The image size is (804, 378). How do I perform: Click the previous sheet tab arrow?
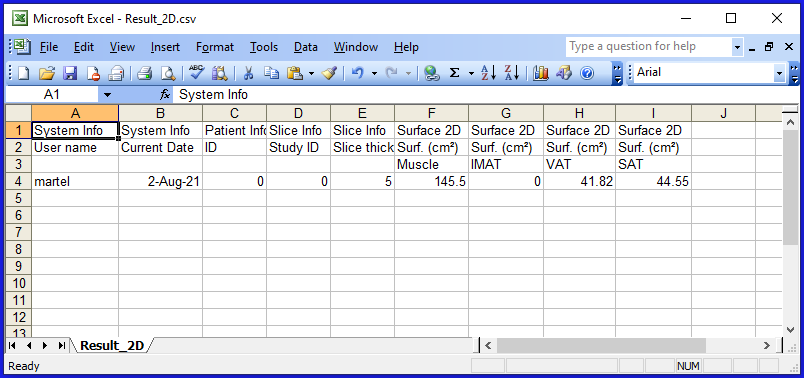(x=29, y=346)
